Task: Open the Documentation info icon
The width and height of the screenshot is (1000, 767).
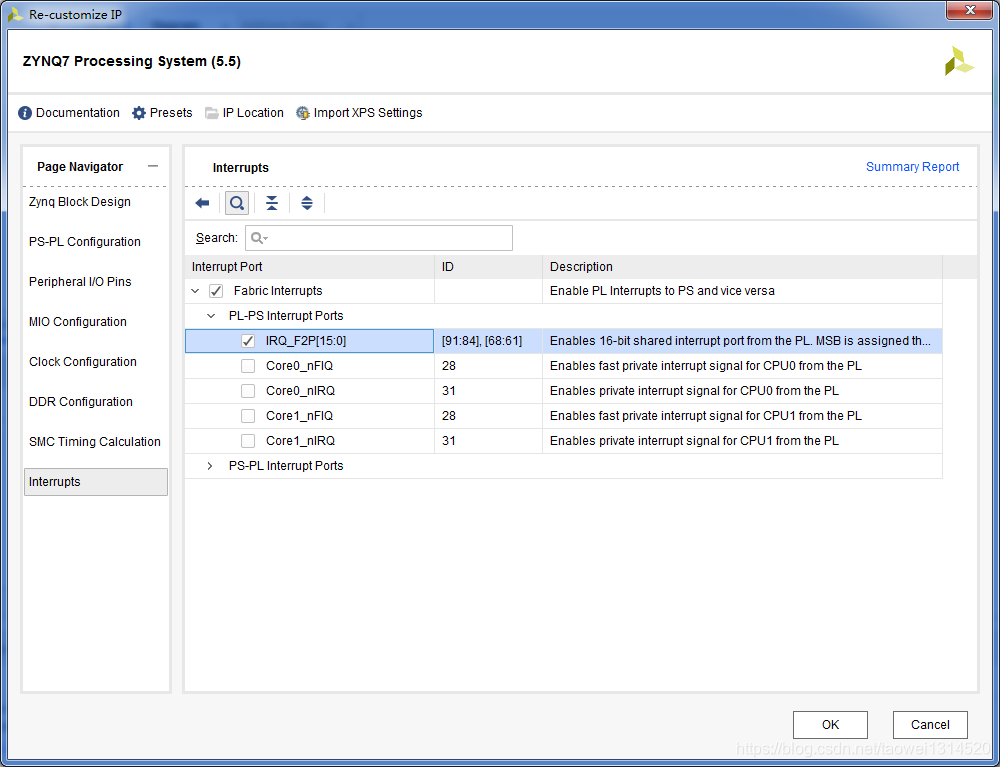Action: [x=25, y=113]
